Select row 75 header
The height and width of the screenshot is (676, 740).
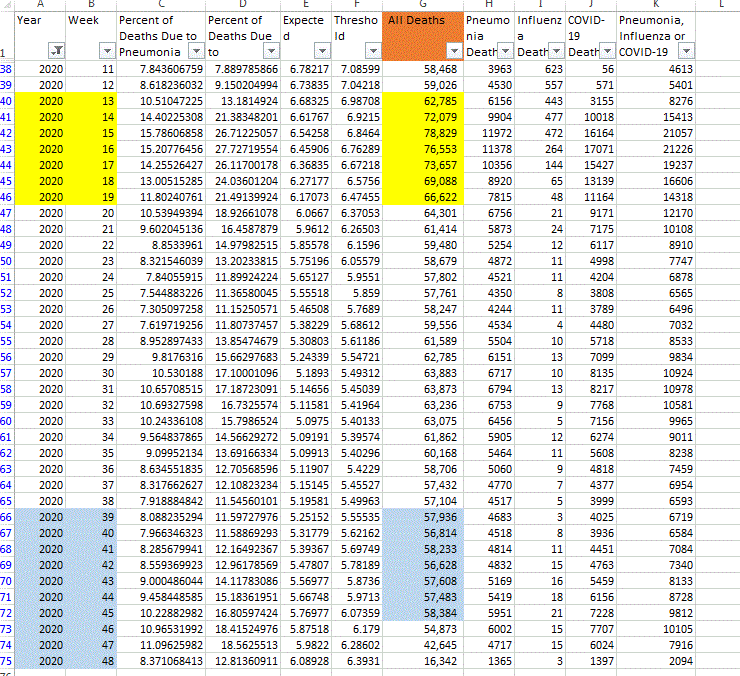tap(7, 660)
